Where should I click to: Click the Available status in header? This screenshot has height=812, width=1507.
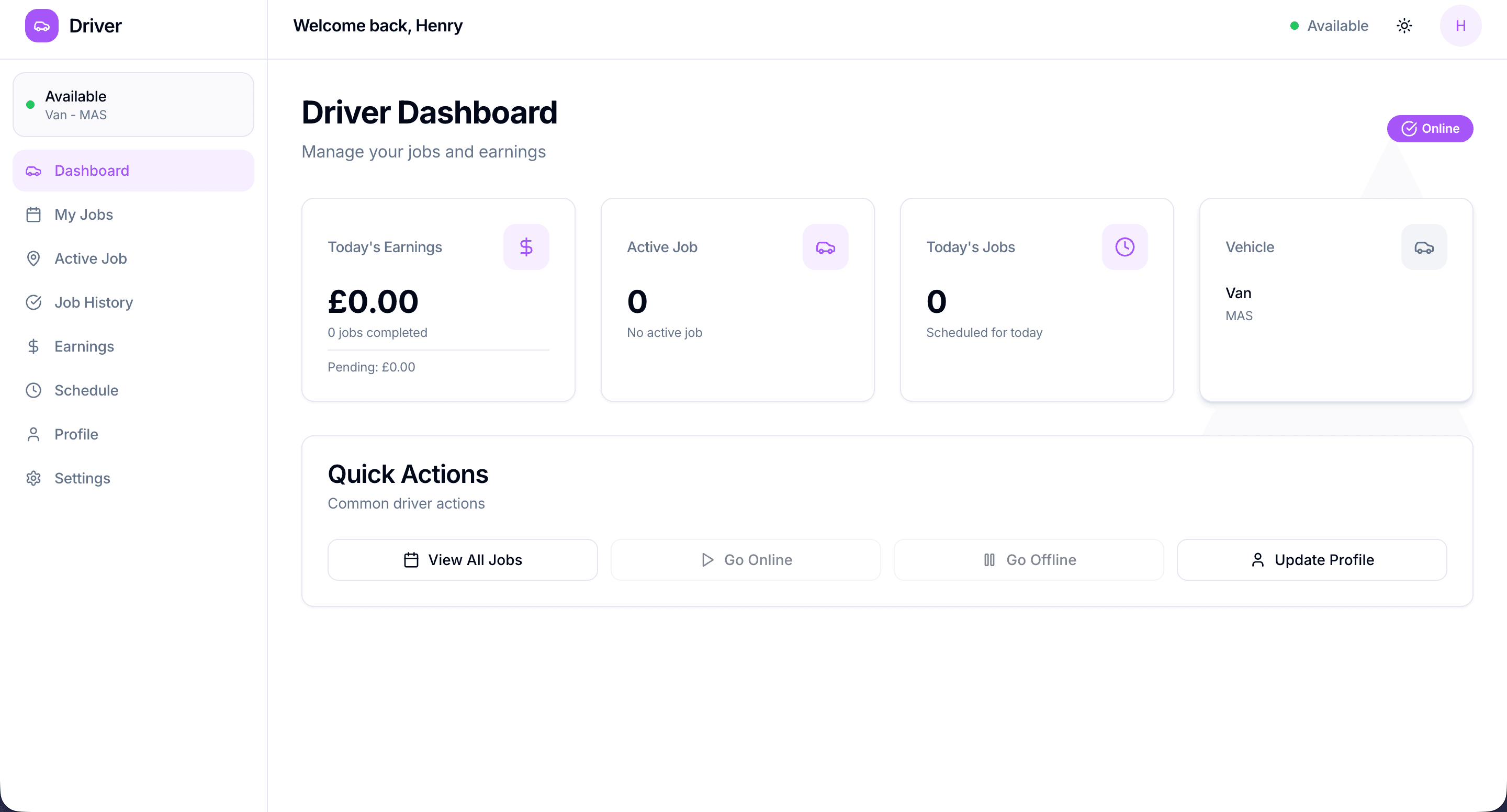point(1329,26)
